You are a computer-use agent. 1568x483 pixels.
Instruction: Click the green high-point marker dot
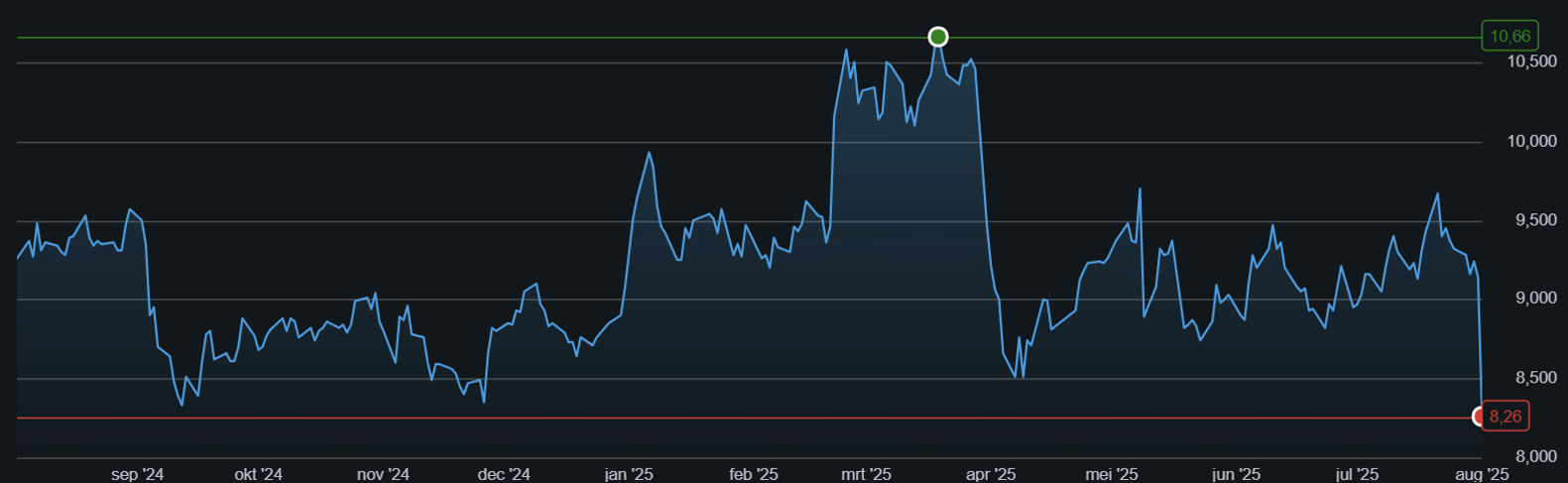click(x=937, y=38)
